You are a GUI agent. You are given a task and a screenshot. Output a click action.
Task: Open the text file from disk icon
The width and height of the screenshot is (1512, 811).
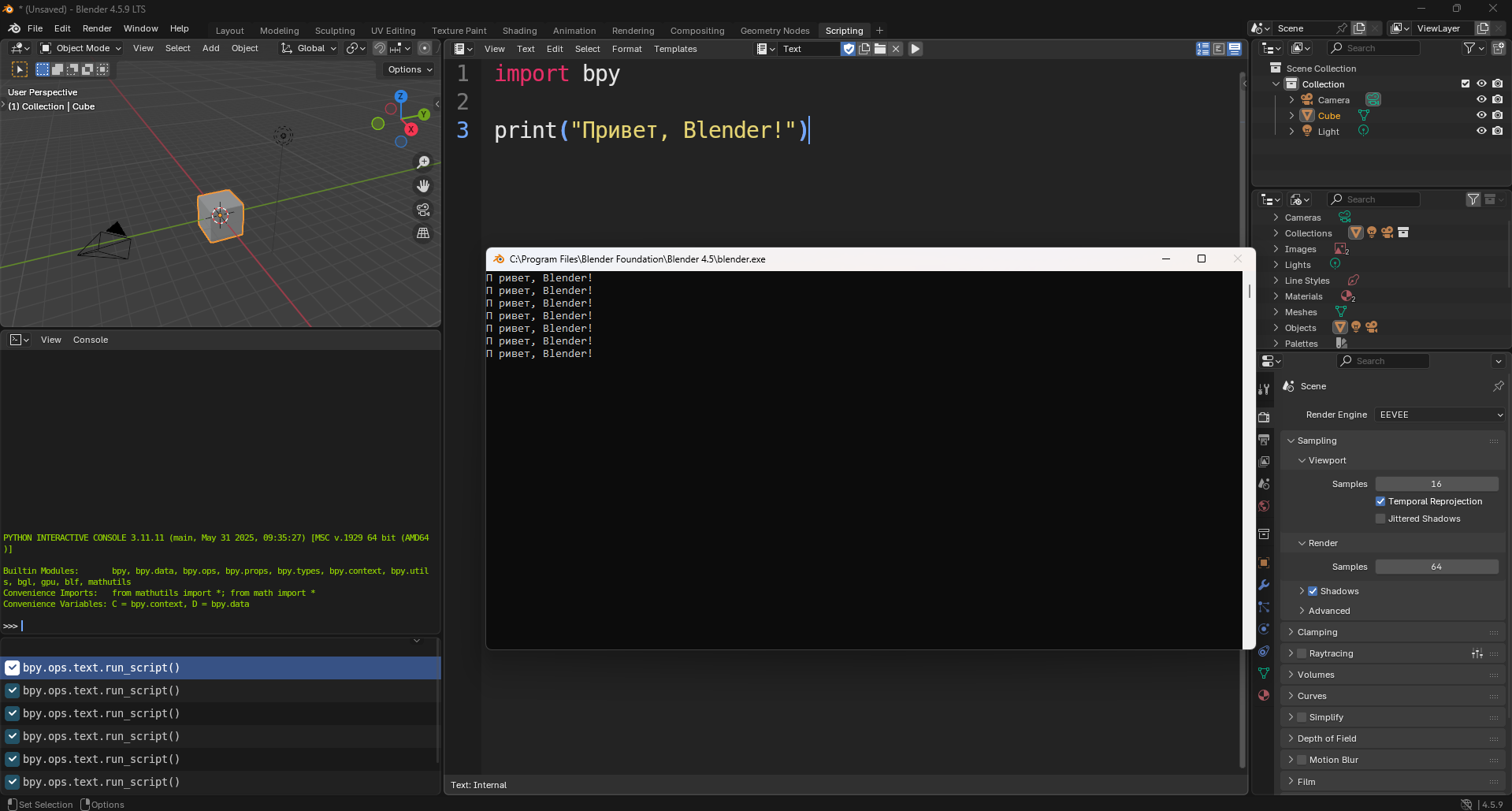[880, 49]
